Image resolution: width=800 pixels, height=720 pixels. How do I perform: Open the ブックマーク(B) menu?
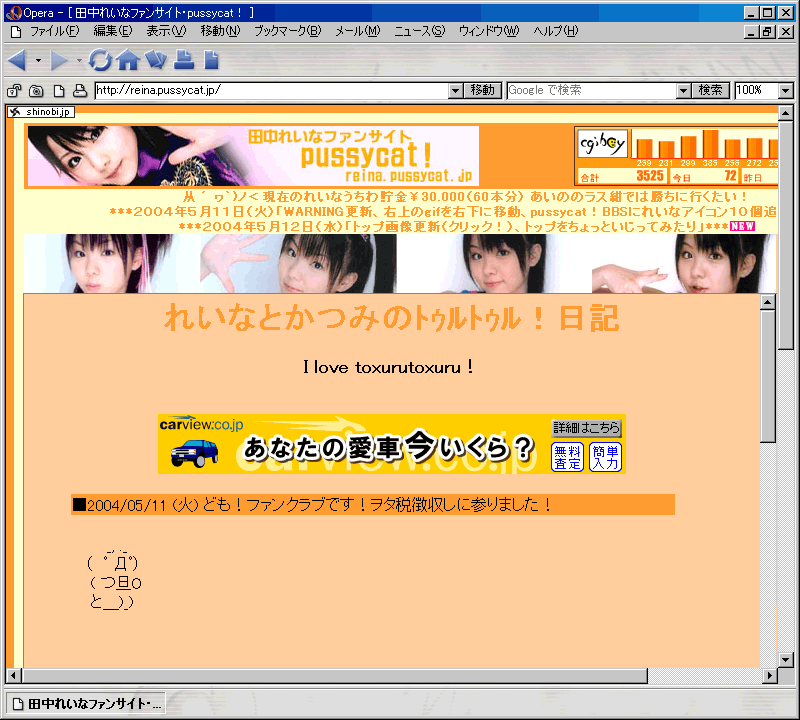[x=288, y=31]
